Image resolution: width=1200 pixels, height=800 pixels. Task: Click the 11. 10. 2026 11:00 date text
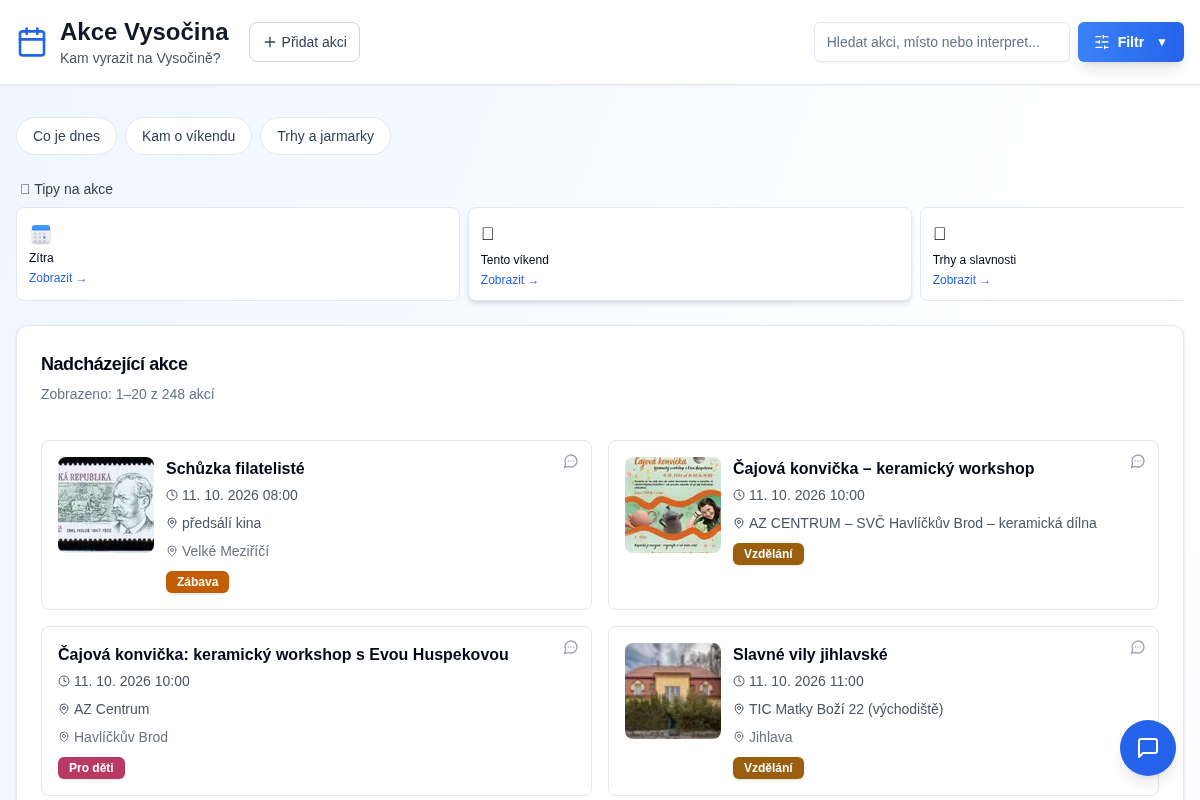coord(806,681)
